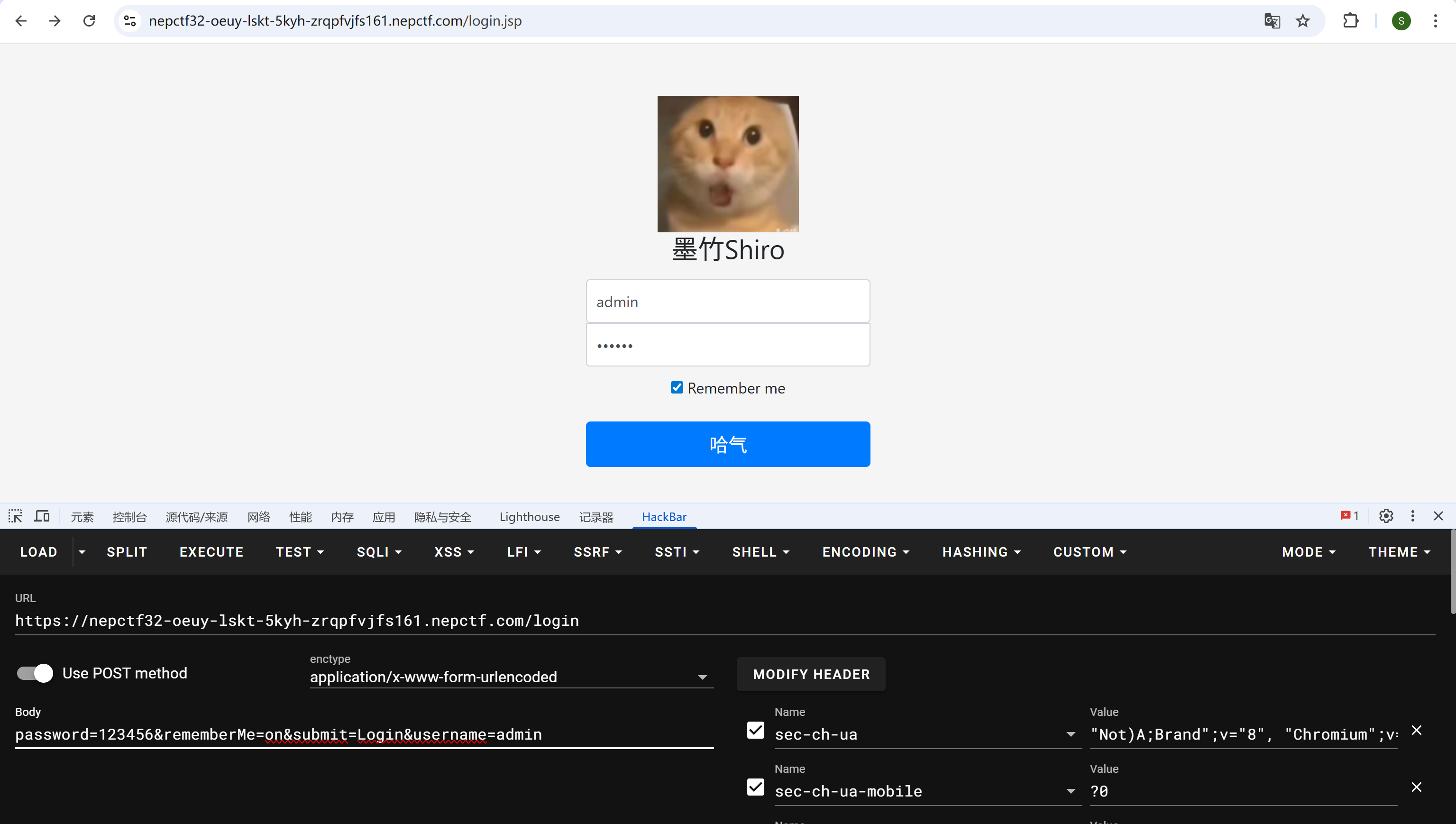Open the XSS dropdown menu
Screen dimensions: 1456x824
tap(454, 552)
